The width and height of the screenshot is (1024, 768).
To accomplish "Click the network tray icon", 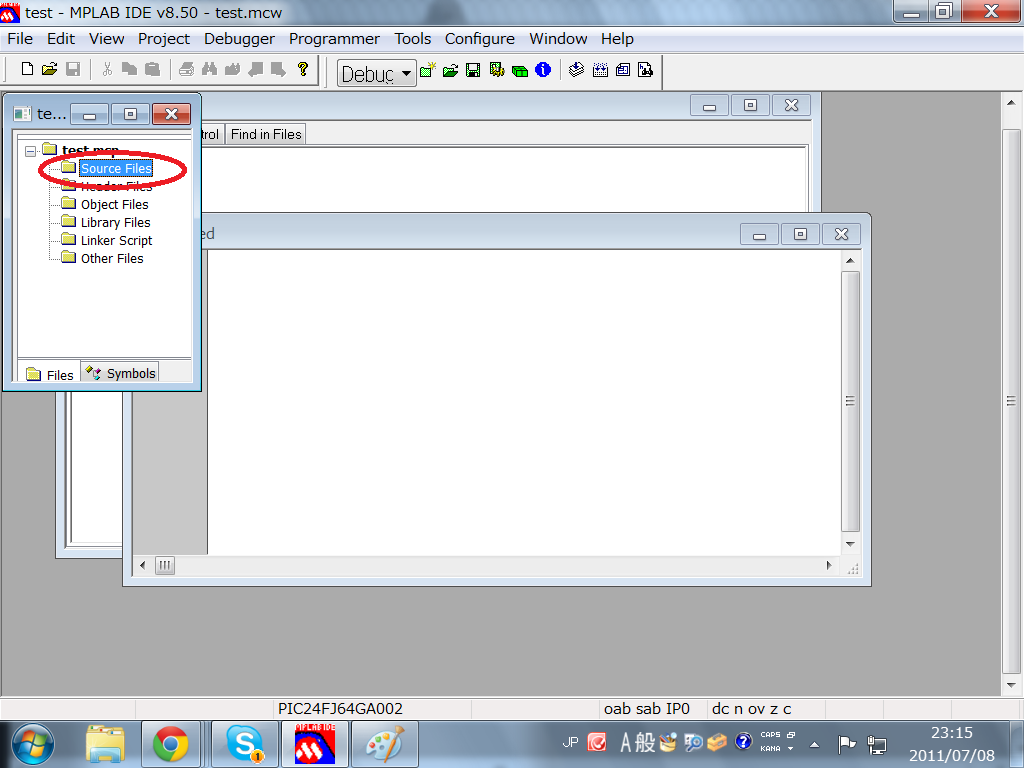I will (x=876, y=744).
